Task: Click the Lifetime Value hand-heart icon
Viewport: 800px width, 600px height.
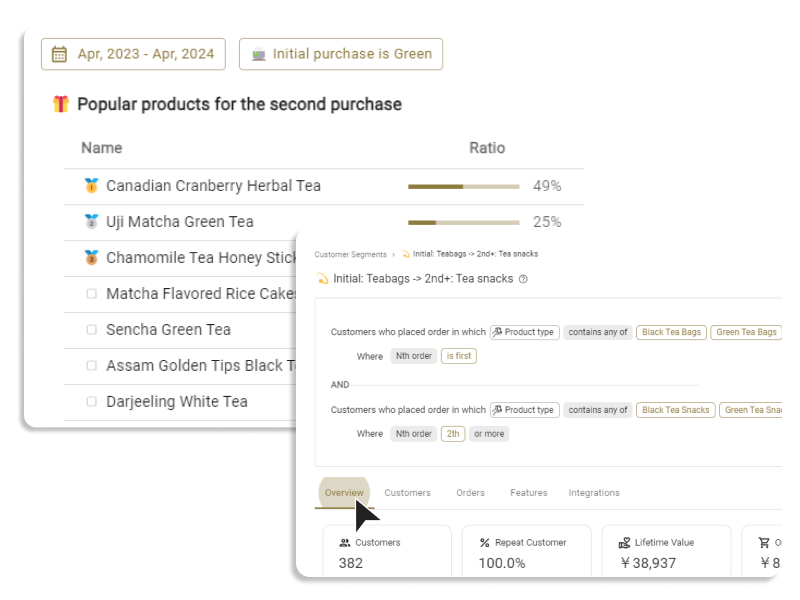Action: point(625,543)
